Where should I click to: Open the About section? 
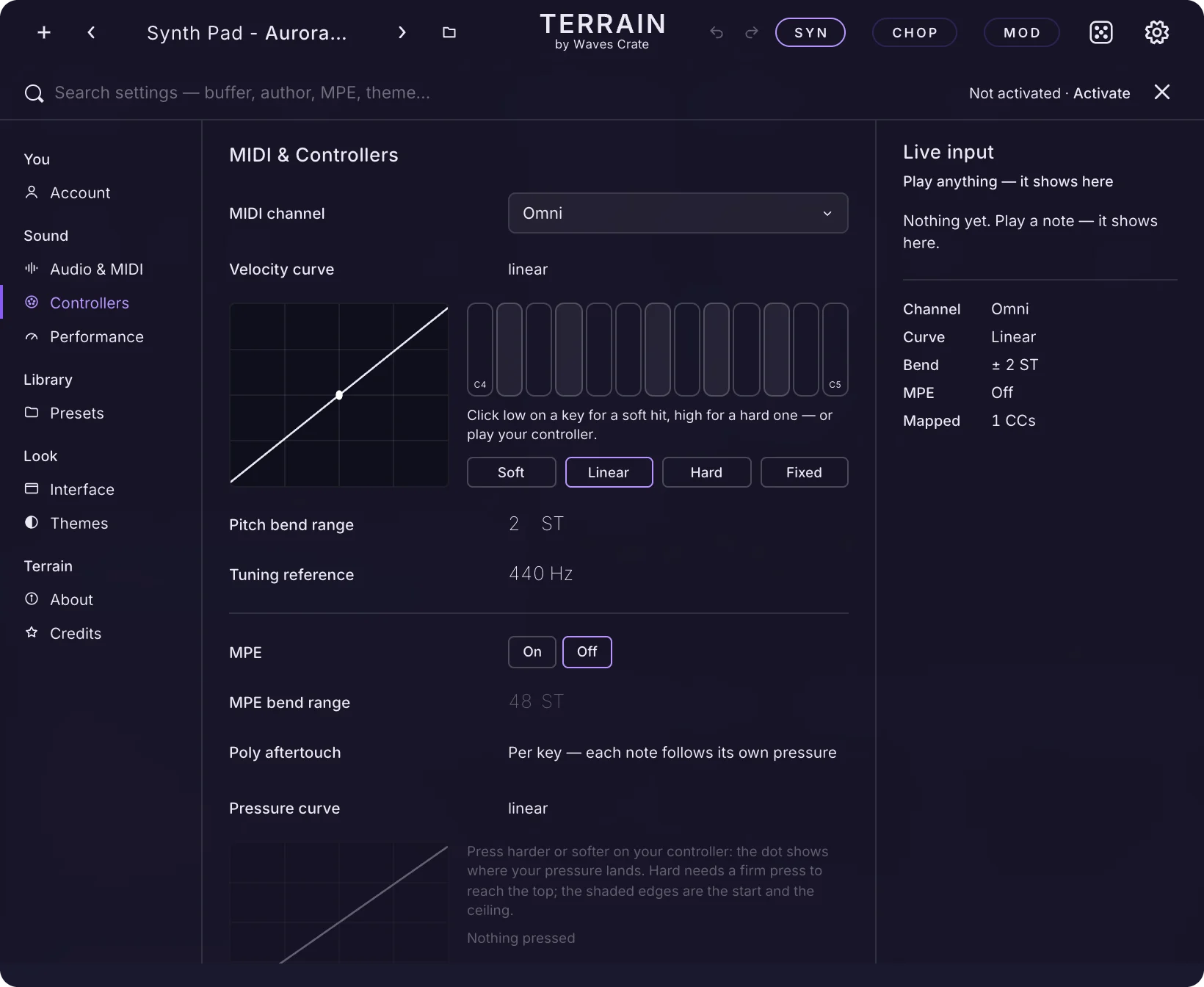[x=59, y=599]
